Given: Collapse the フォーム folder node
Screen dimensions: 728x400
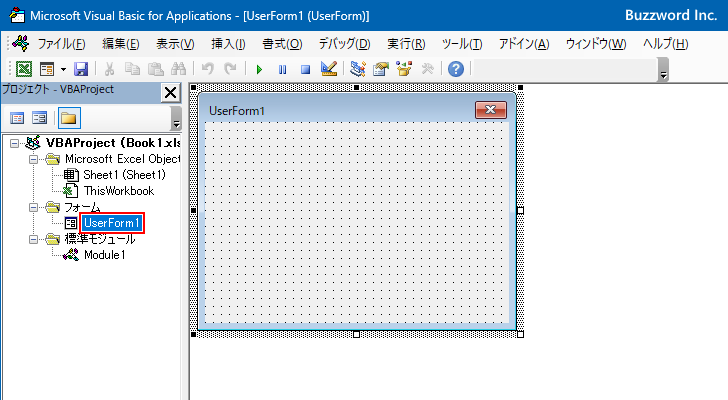Looking at the screenshot, I should point(33,207).
